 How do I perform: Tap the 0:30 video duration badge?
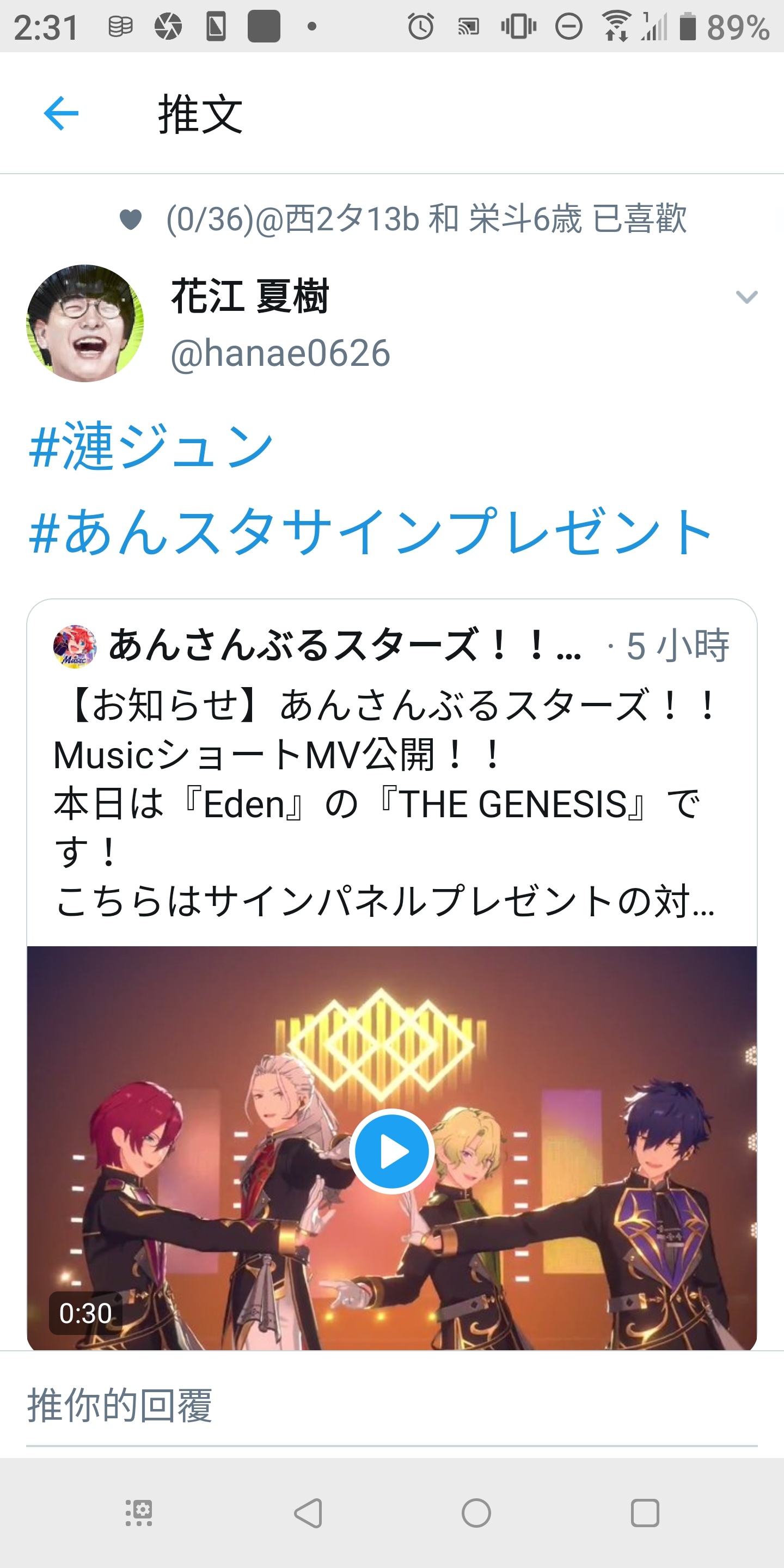[x=85, y=1313]
